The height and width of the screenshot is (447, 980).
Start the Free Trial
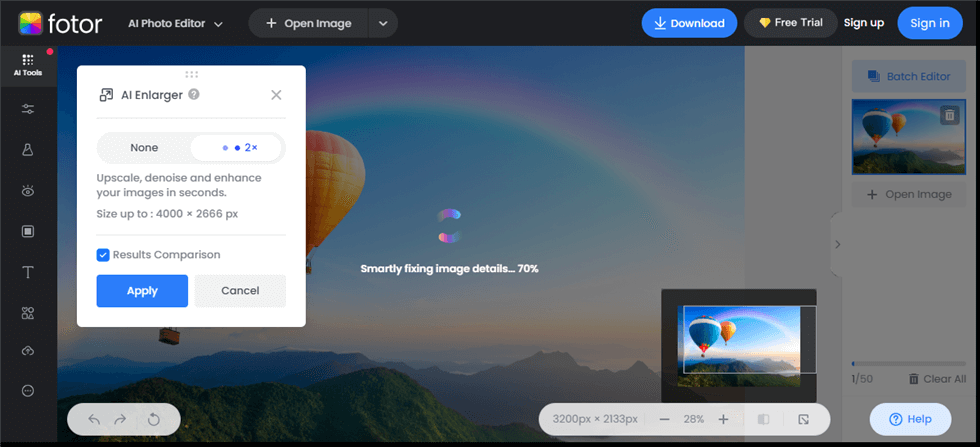(791, 23)
